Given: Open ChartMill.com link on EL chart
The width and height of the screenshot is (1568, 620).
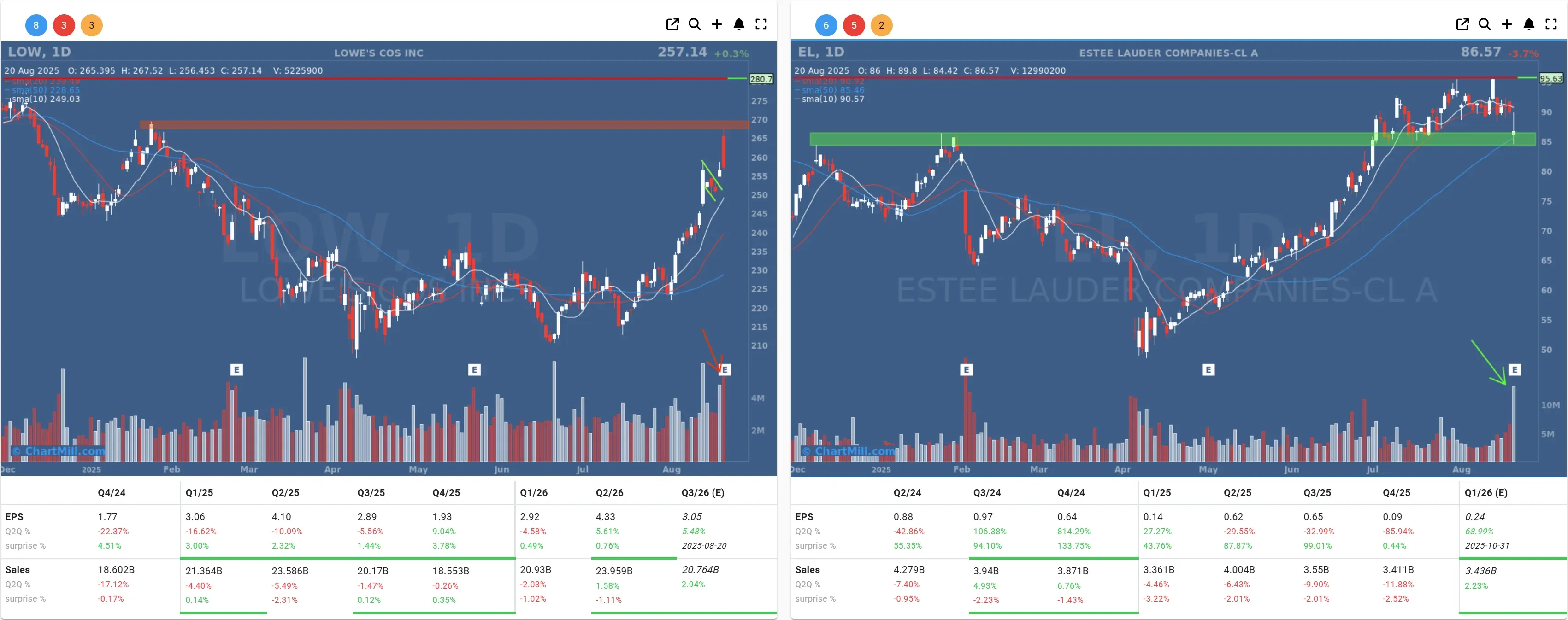Looking at the screenshot, I should [x=849, y=451].
